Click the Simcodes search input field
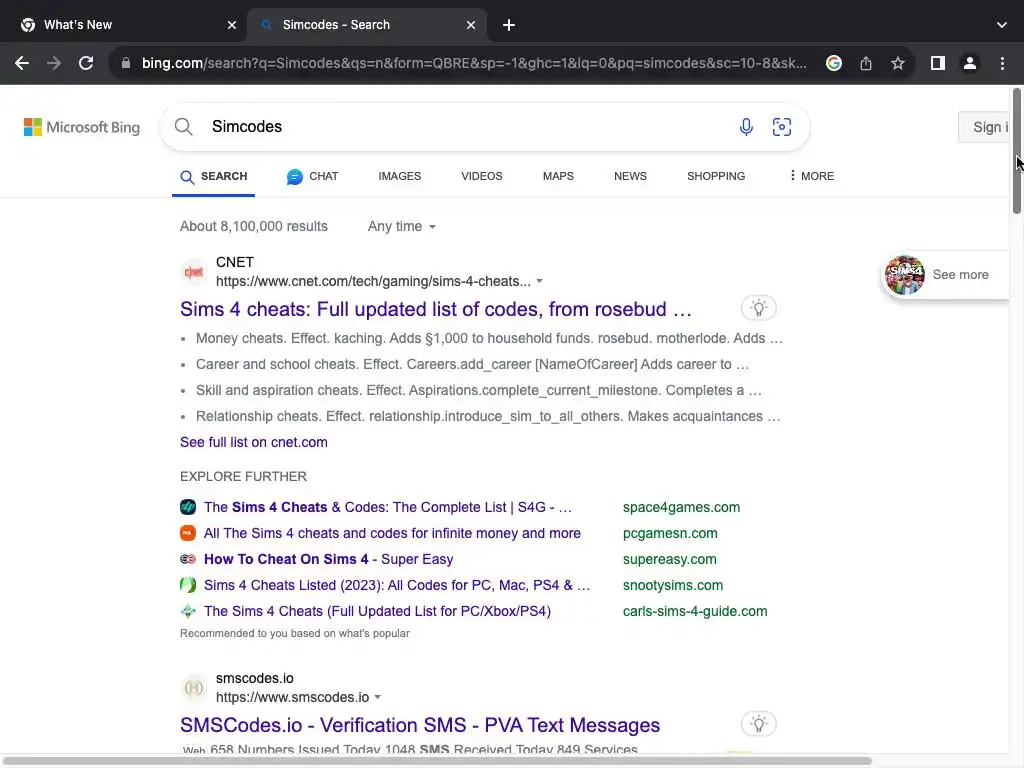Screen dimensions: 1024x768 470,127
